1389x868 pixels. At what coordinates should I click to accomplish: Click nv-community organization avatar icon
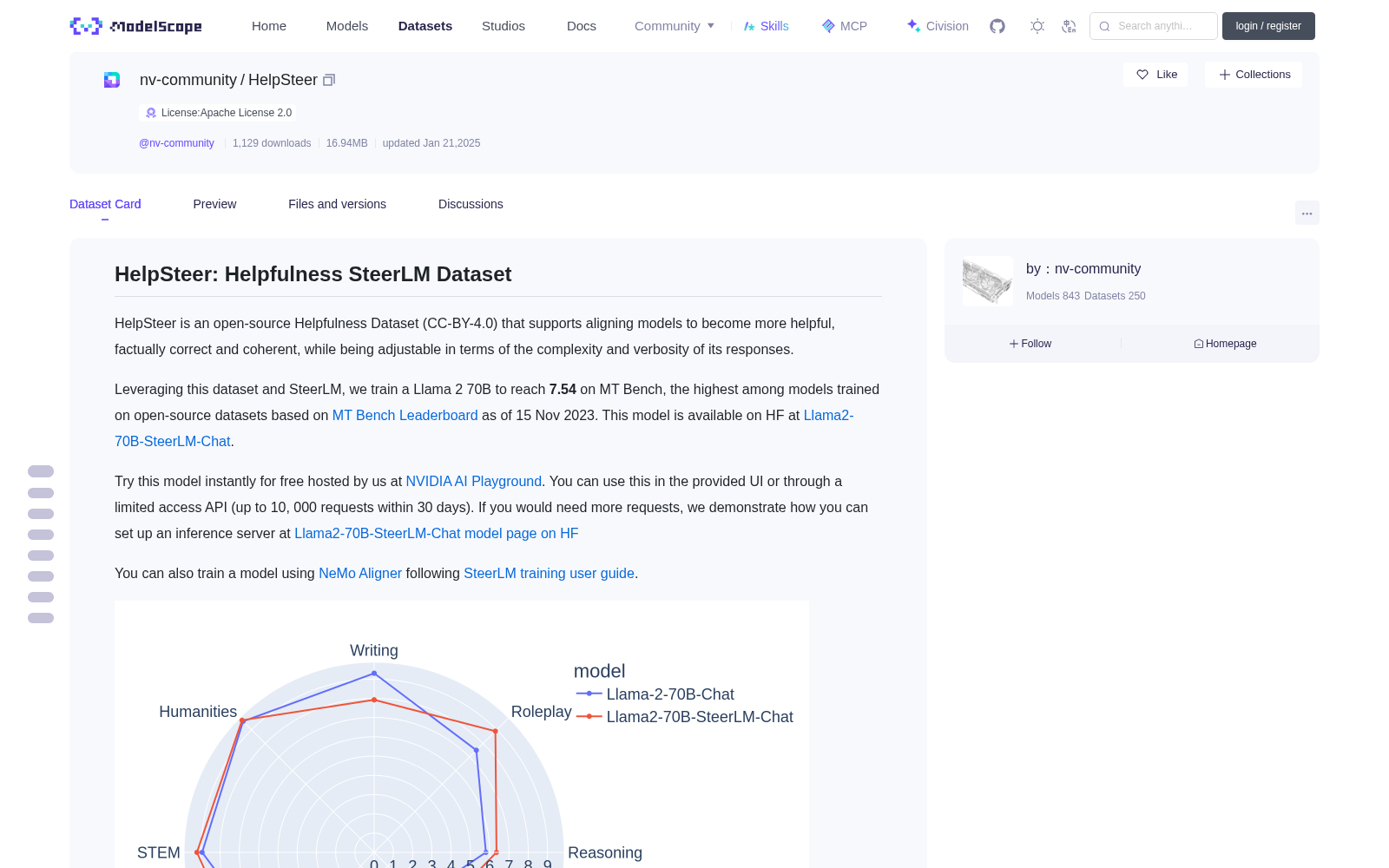click(x=112, y=80)
